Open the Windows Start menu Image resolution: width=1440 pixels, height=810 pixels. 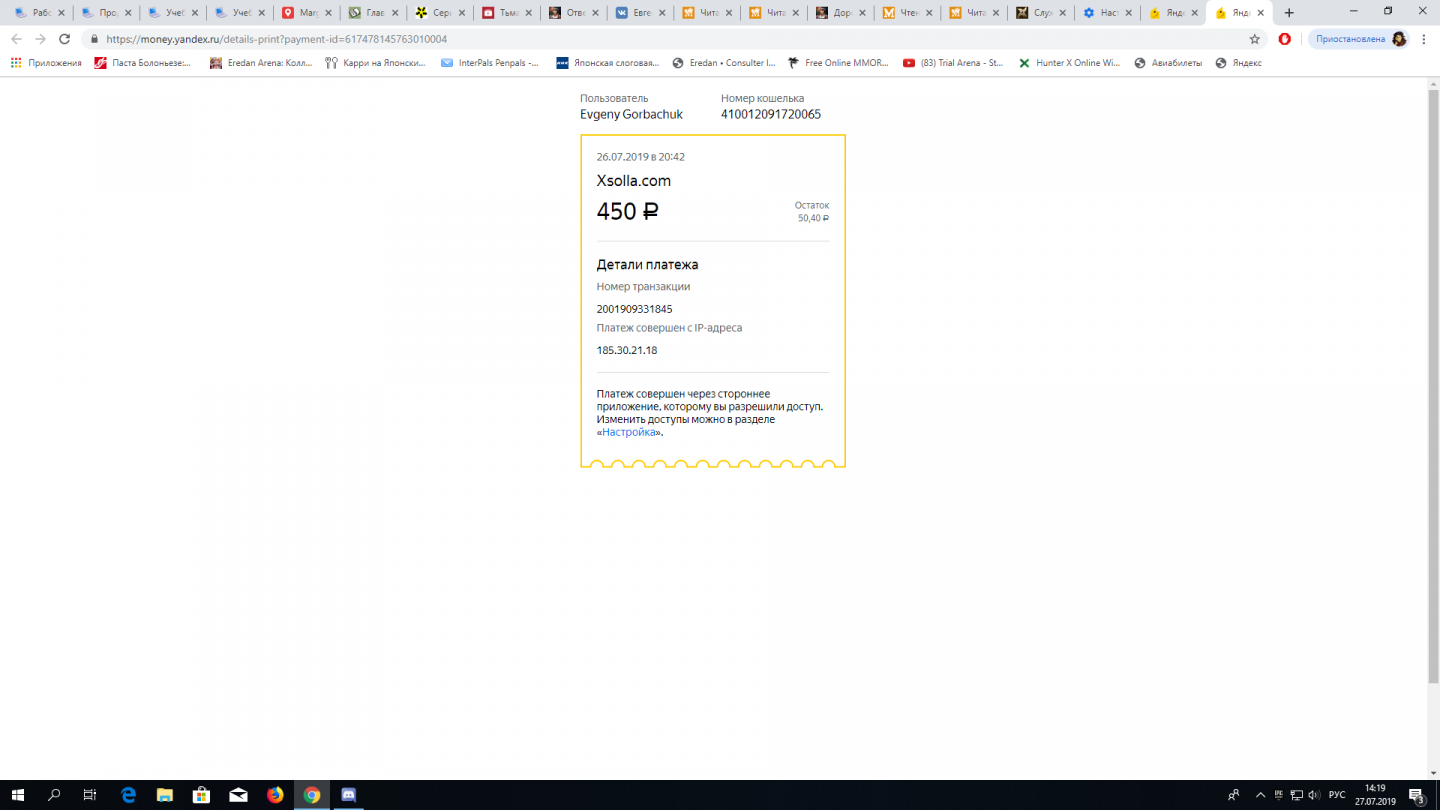[19, 795]
